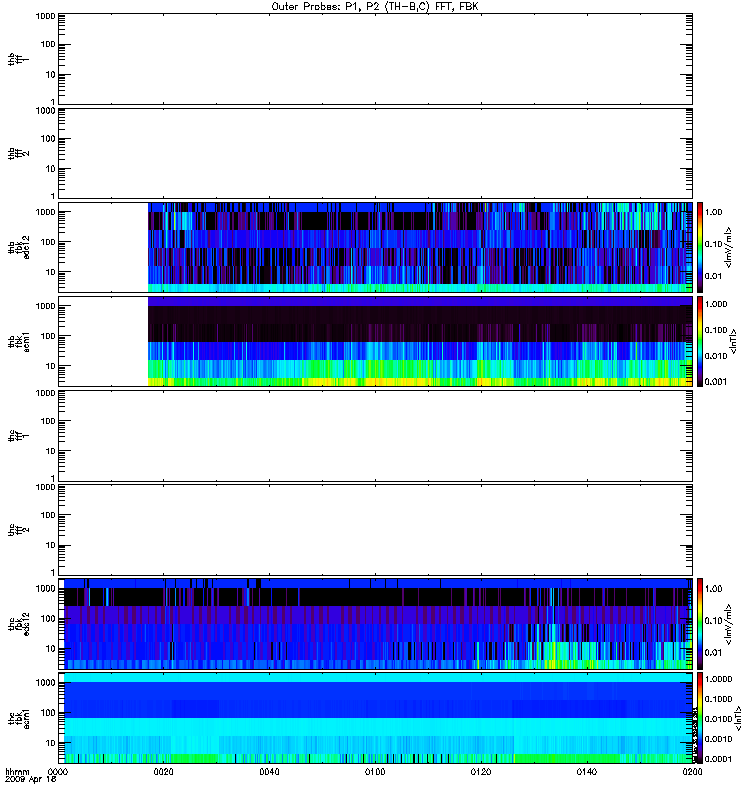Viewport: 750px width, 800px height.
Task: Click '1.00' on thb edc12 color scale
Action: (x=713, y=212)
